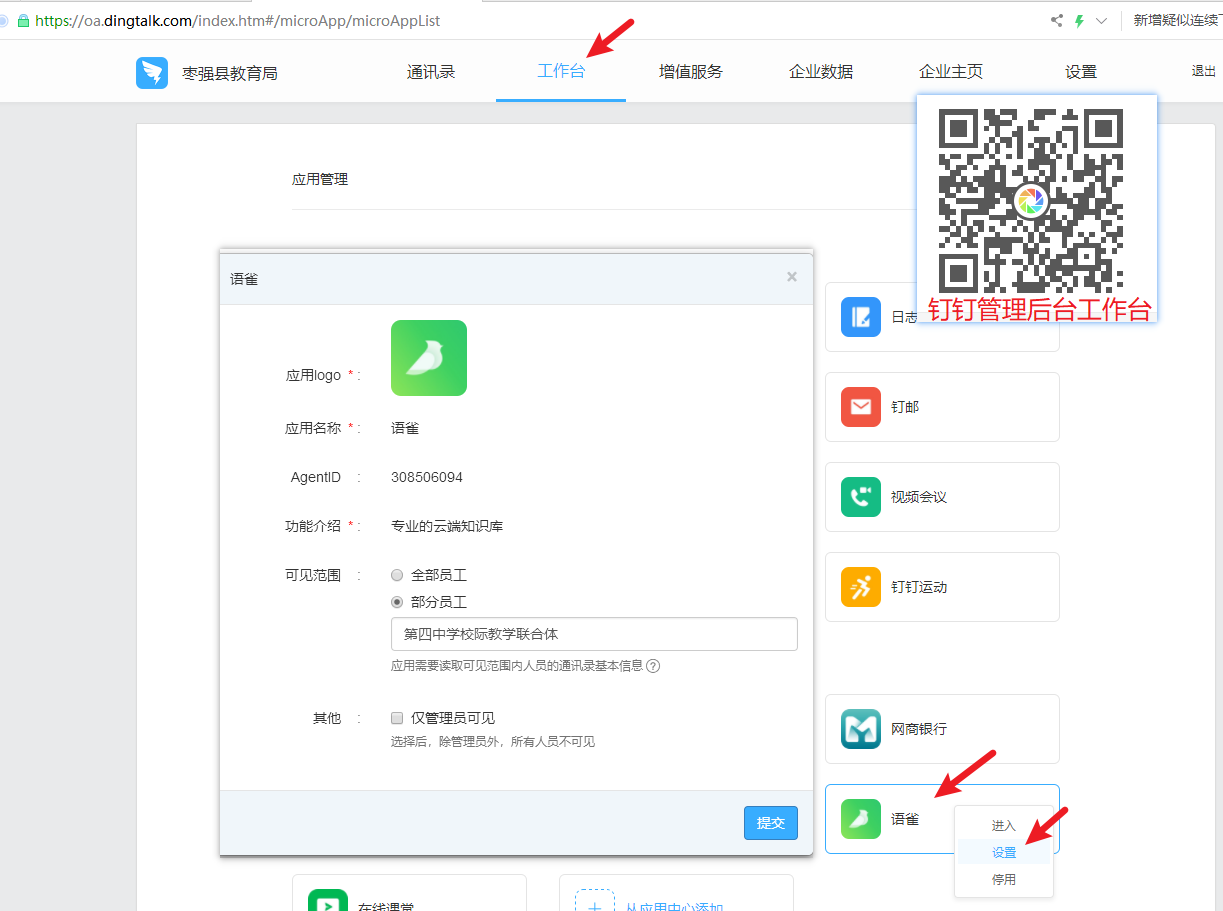Click the 钉钉运动 app card label

click(919, 587)
